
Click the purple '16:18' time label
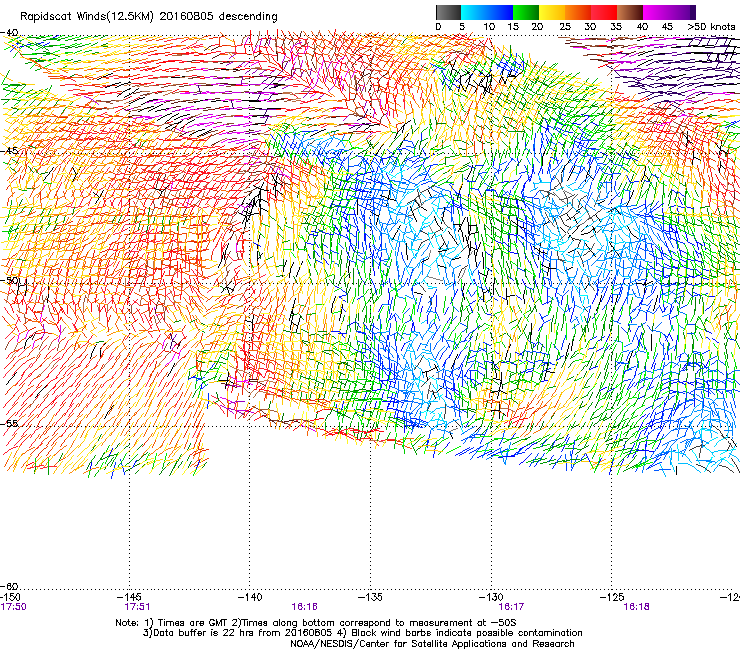click(x=636, y=607)
